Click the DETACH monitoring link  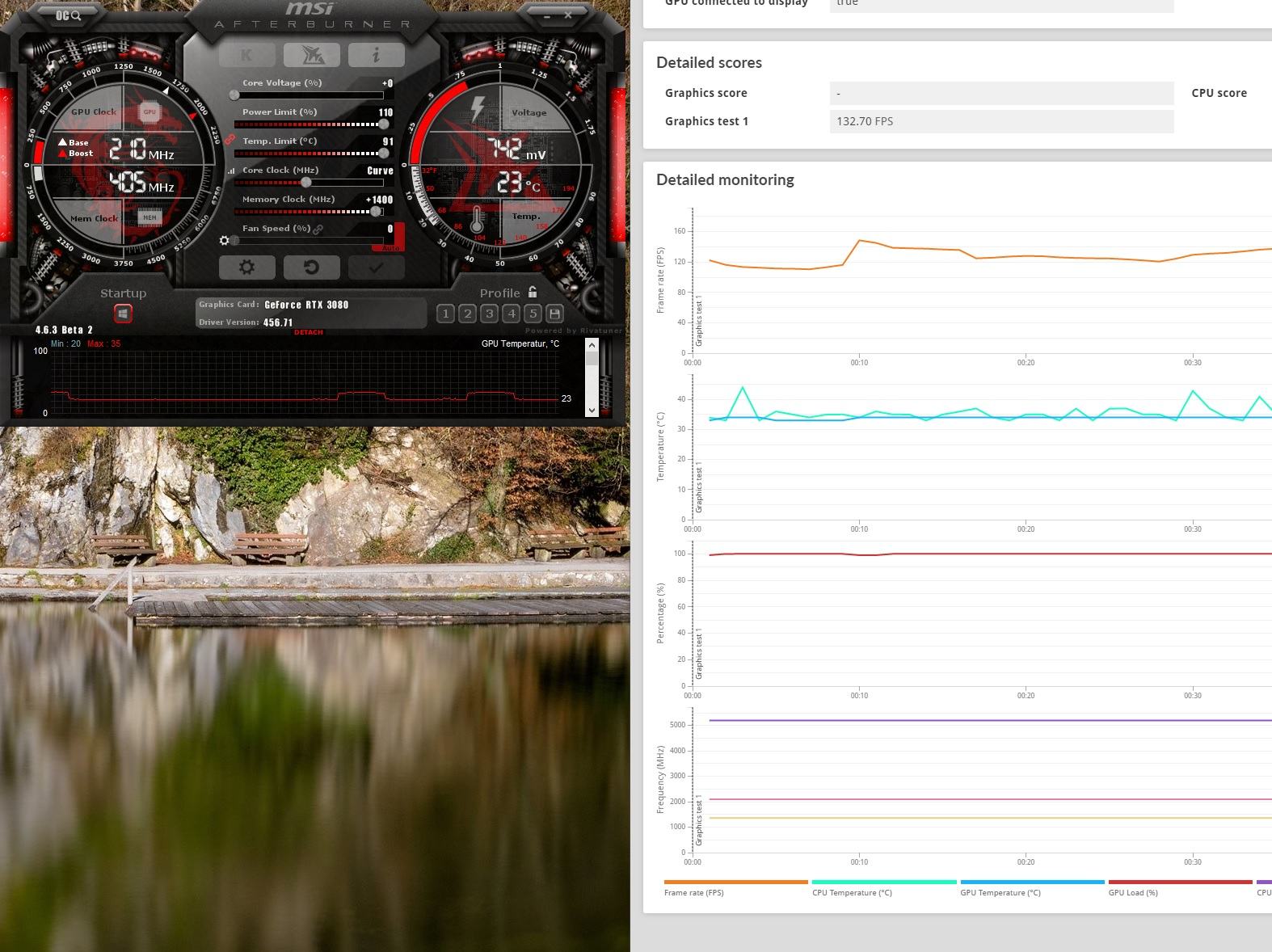point(308,332)
